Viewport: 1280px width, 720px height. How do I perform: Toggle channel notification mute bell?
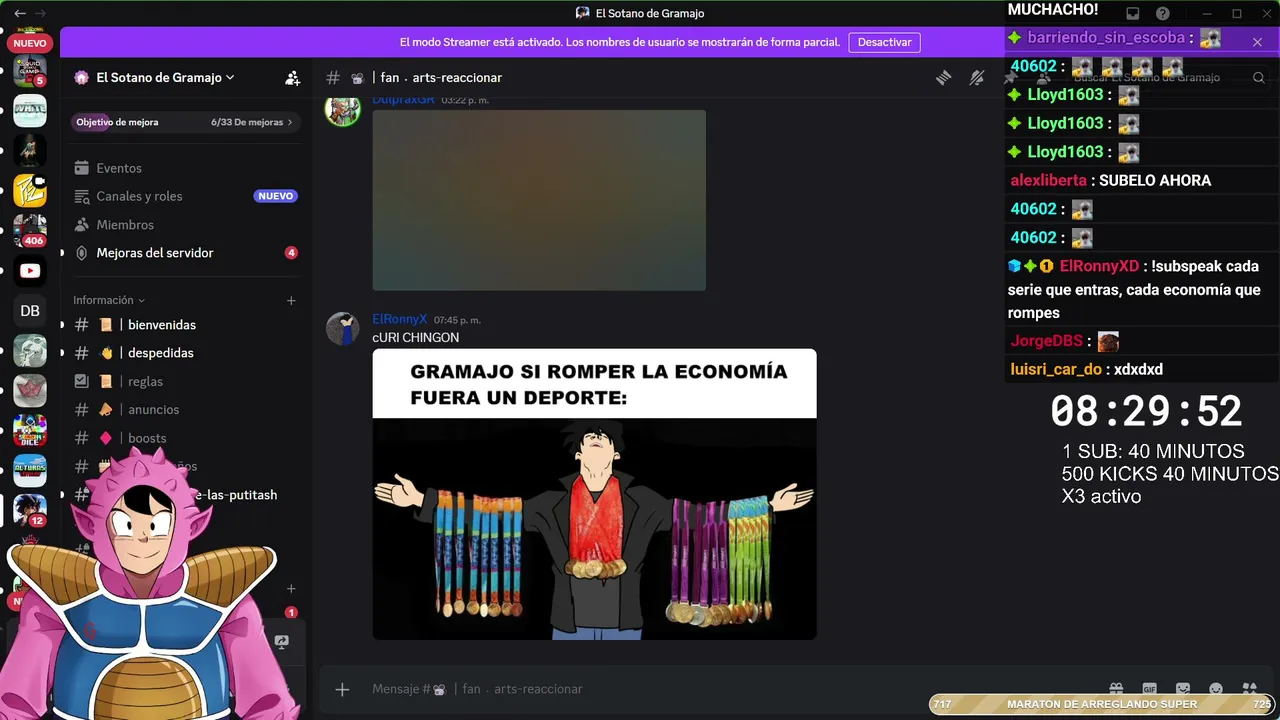pos(977,77)
